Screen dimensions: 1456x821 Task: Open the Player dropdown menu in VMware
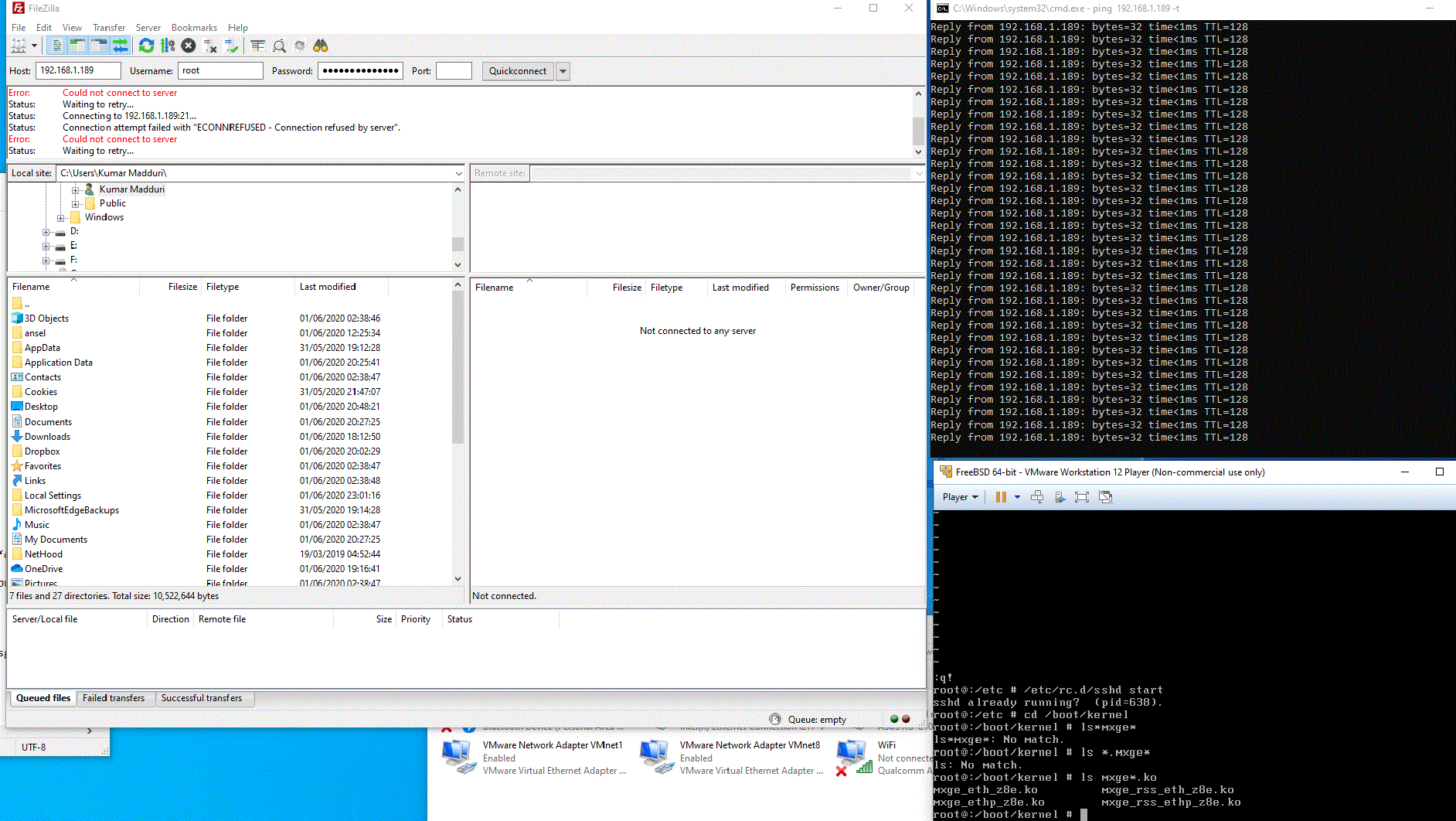(x=960, y=497)
